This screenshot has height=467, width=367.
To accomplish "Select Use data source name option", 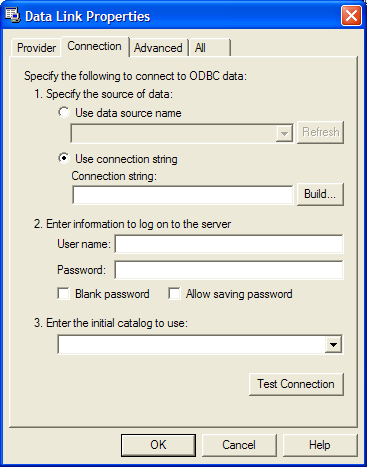I will 64,112.
